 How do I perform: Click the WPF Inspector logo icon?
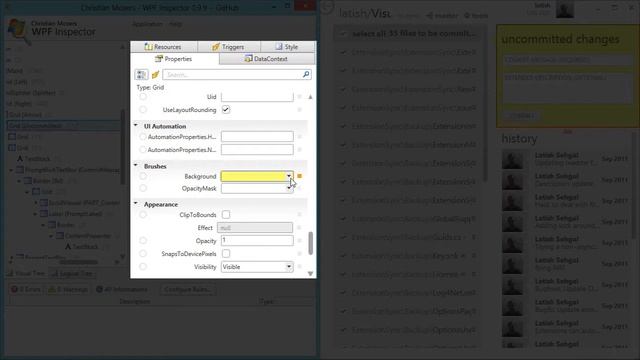click(18, 30)
